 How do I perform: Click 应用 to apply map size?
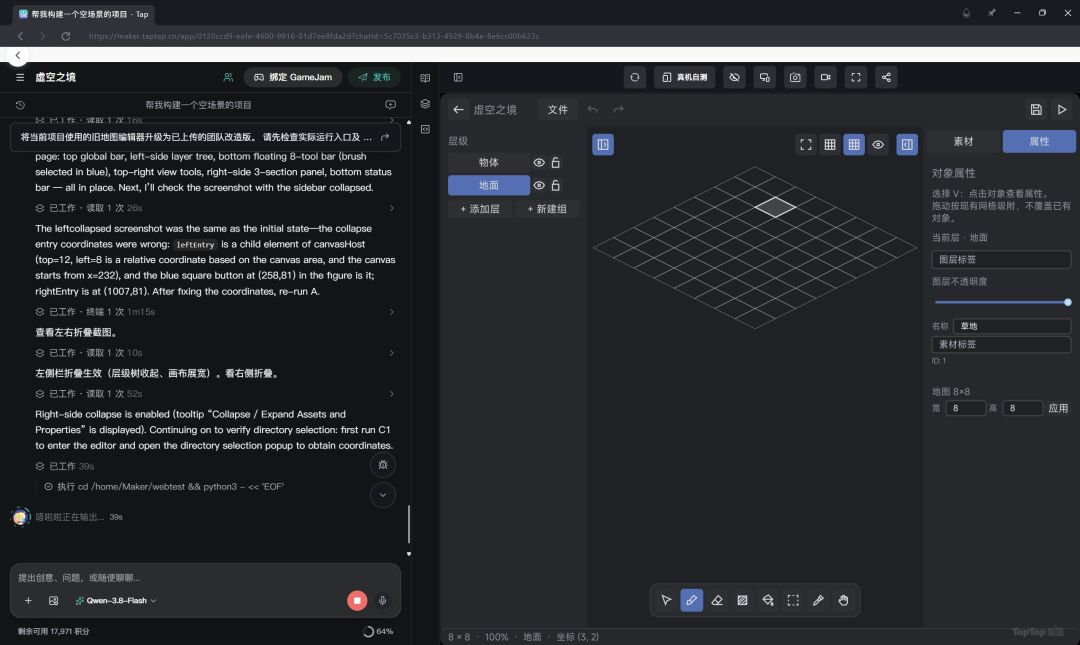[1058, 408]
